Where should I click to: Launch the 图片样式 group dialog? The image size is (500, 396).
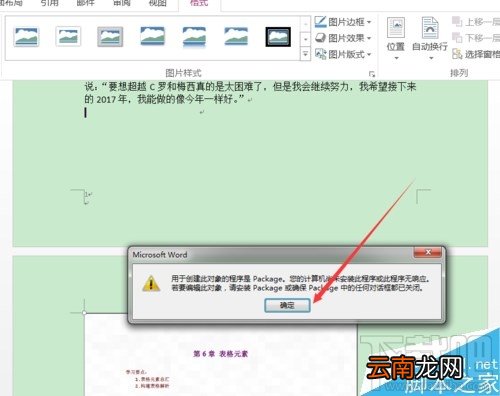tap(372, 74)
